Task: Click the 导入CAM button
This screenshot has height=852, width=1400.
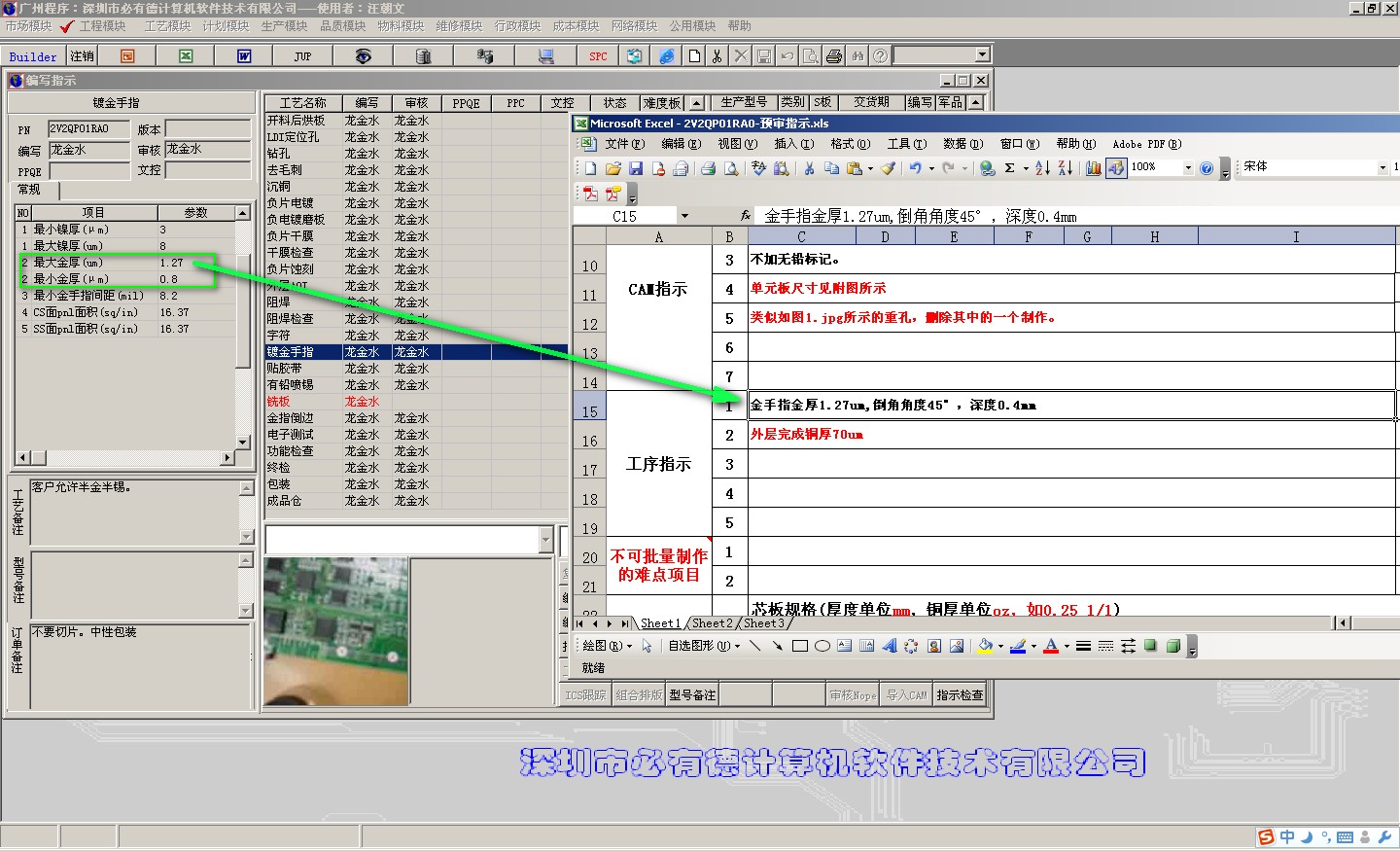Action: [x=907, y=694]
